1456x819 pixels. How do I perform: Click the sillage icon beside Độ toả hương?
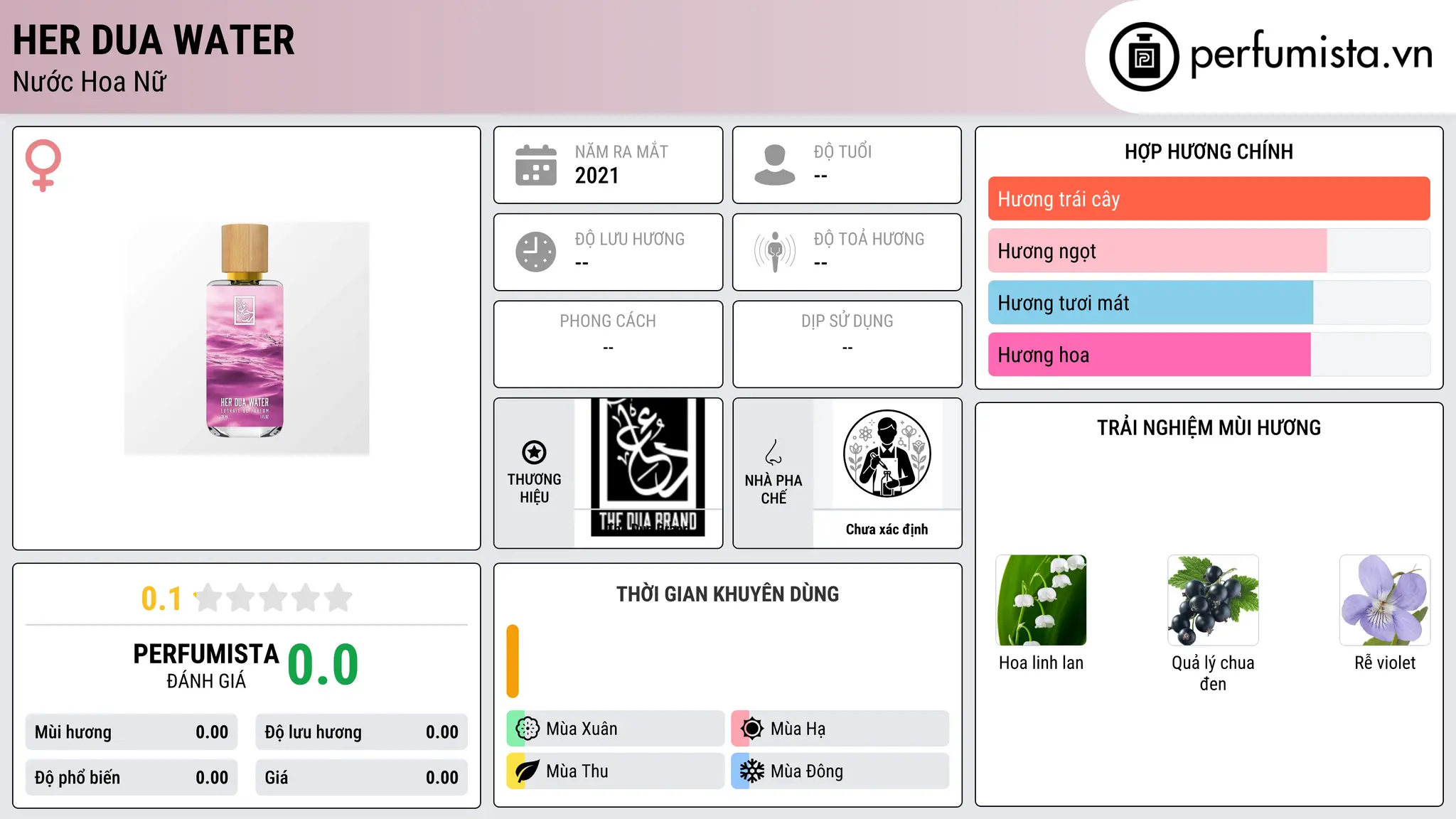pyautogui.click(x=775, y=252)
